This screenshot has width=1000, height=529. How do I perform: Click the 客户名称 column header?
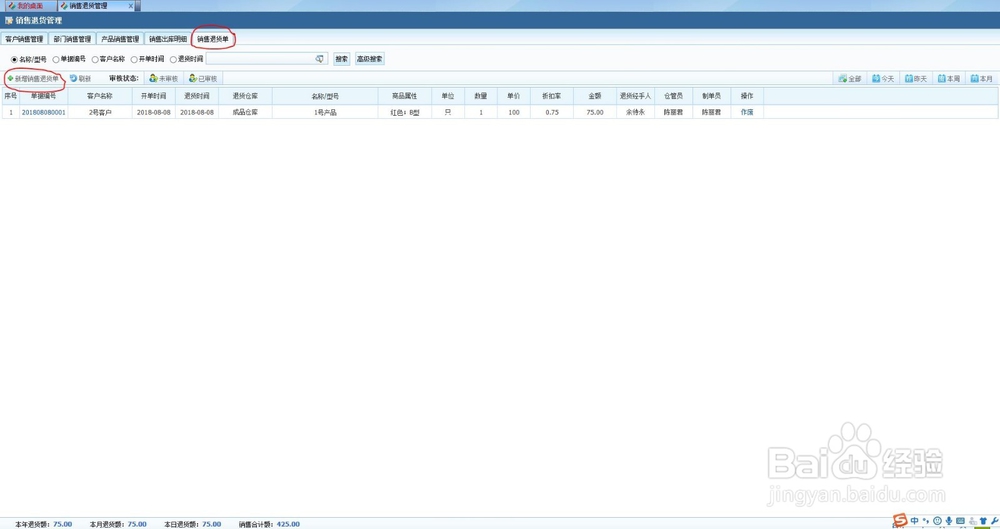tap(99, 96)
